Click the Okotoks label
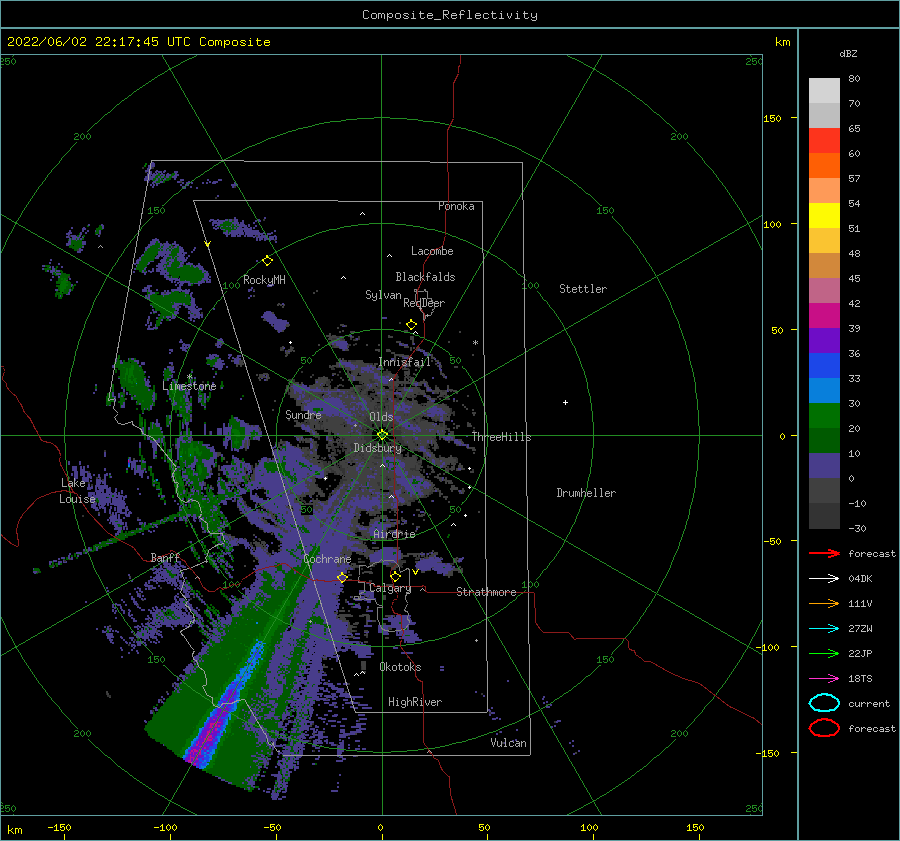The height and width of the screenshot is (841, 900). point(400,667)
